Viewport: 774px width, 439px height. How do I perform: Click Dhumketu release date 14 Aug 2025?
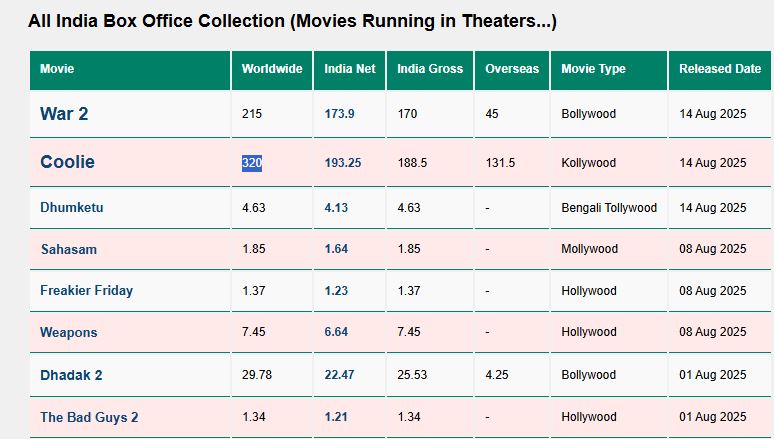coord(712,207)
